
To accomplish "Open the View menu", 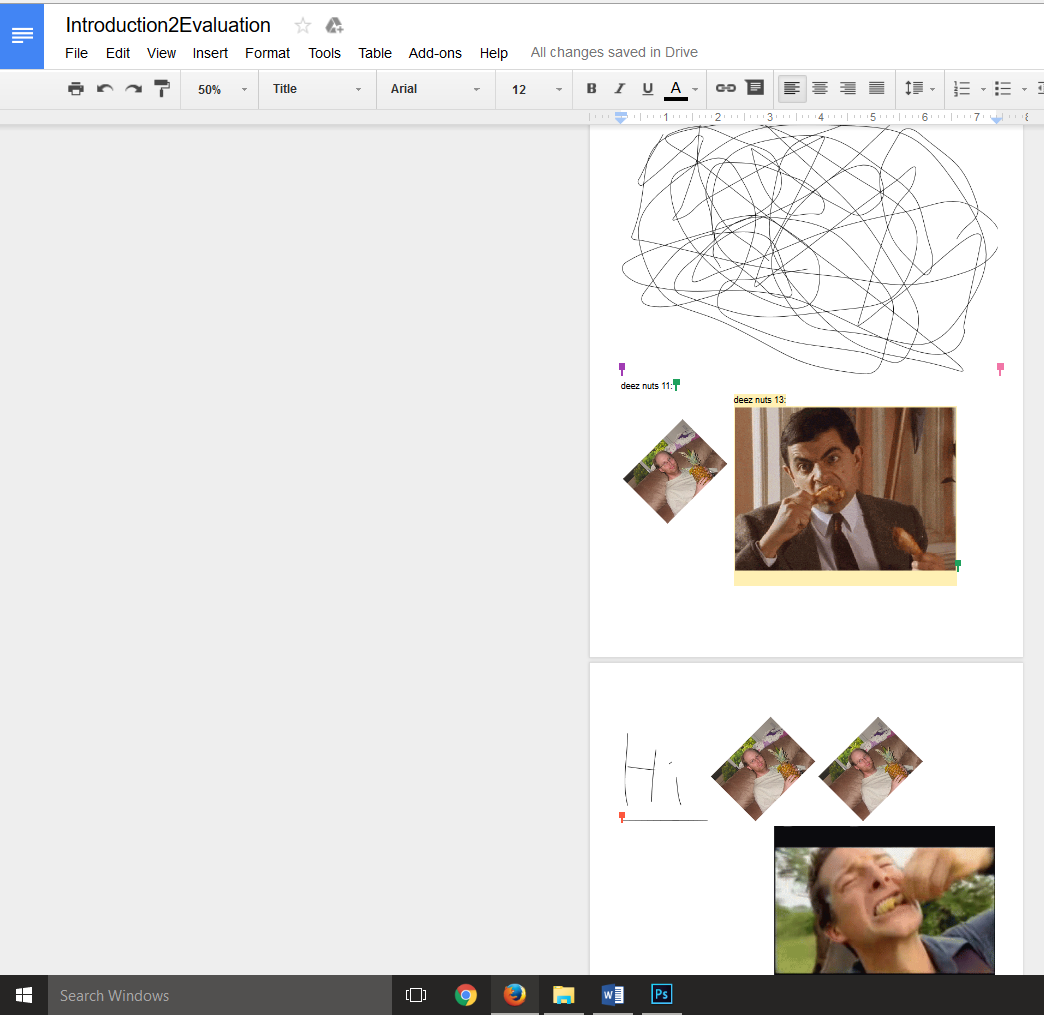I will [161, 53].
